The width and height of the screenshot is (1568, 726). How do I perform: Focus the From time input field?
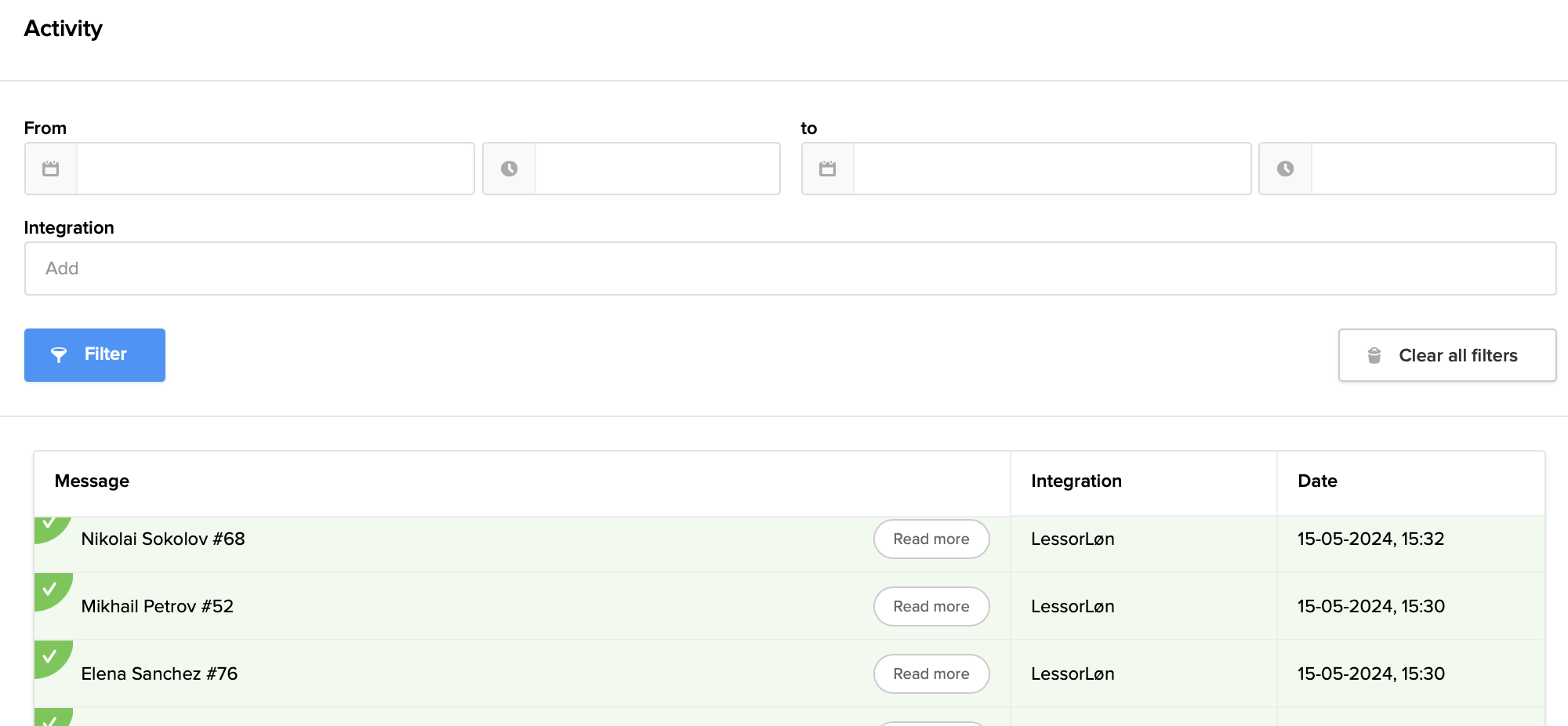657,169
